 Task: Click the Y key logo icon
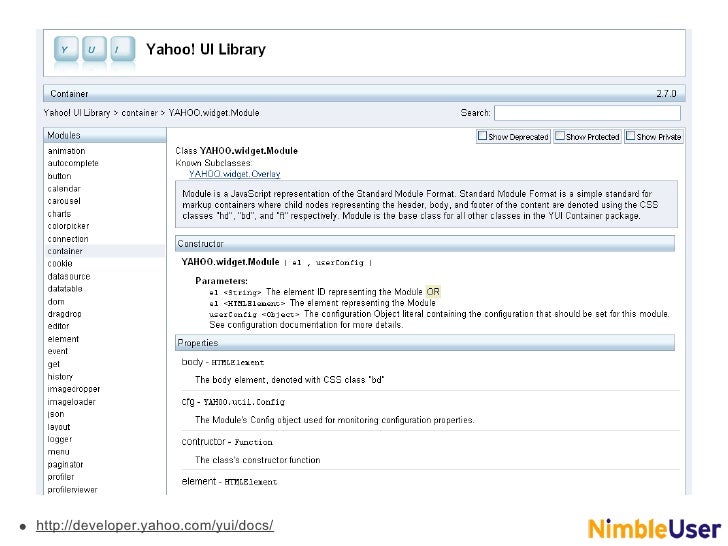pyautogui.click(x=65, y=49)
